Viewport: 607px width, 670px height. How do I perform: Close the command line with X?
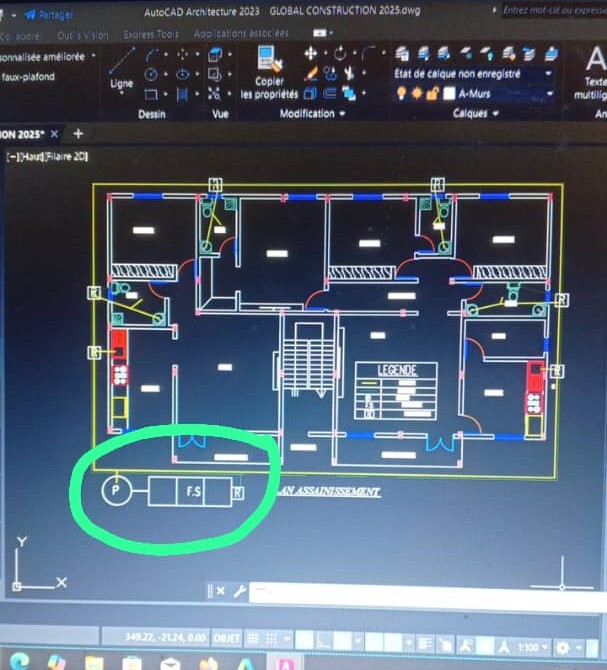click(x=221, y=592)
